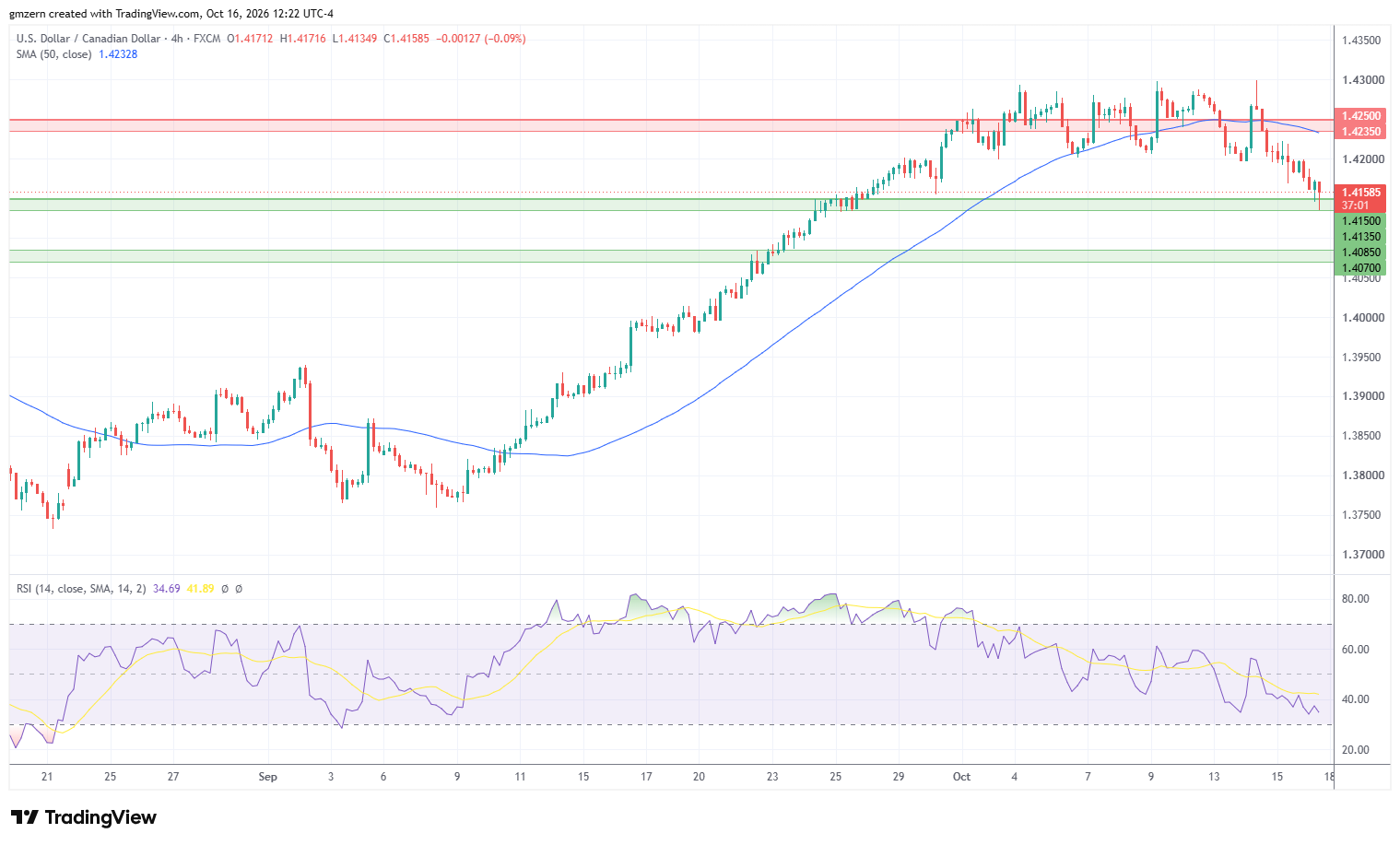This screenshot has width=1400, height=845.
Task: Click the price change text −0.00127 (−0.09%)
Action: (x=481, y=39)
